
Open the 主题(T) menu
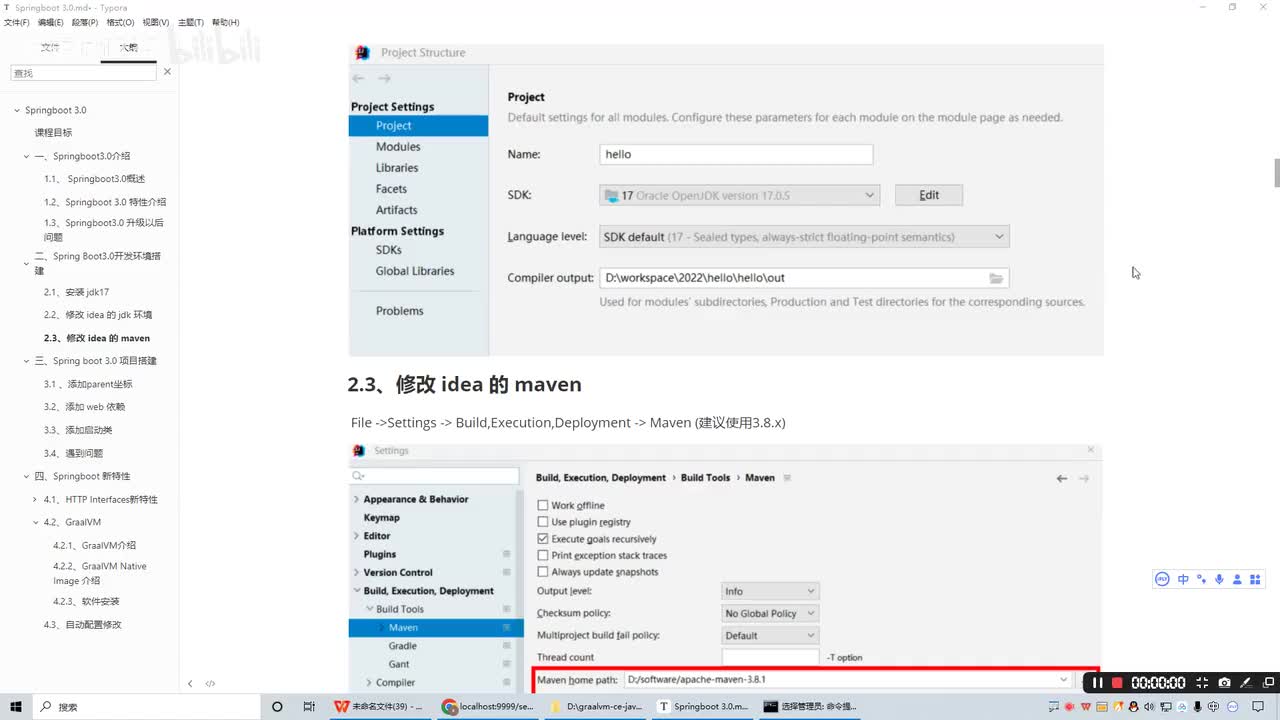pos(190,22)
